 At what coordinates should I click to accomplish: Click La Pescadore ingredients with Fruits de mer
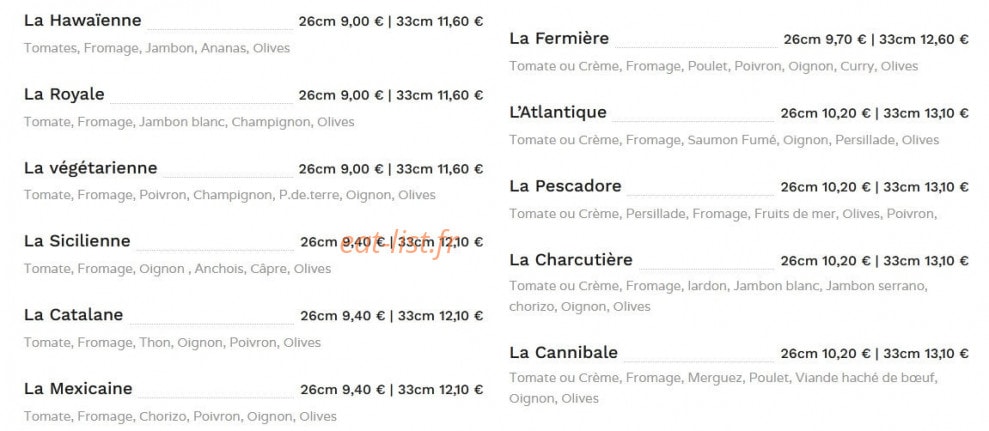click(723, 214)
